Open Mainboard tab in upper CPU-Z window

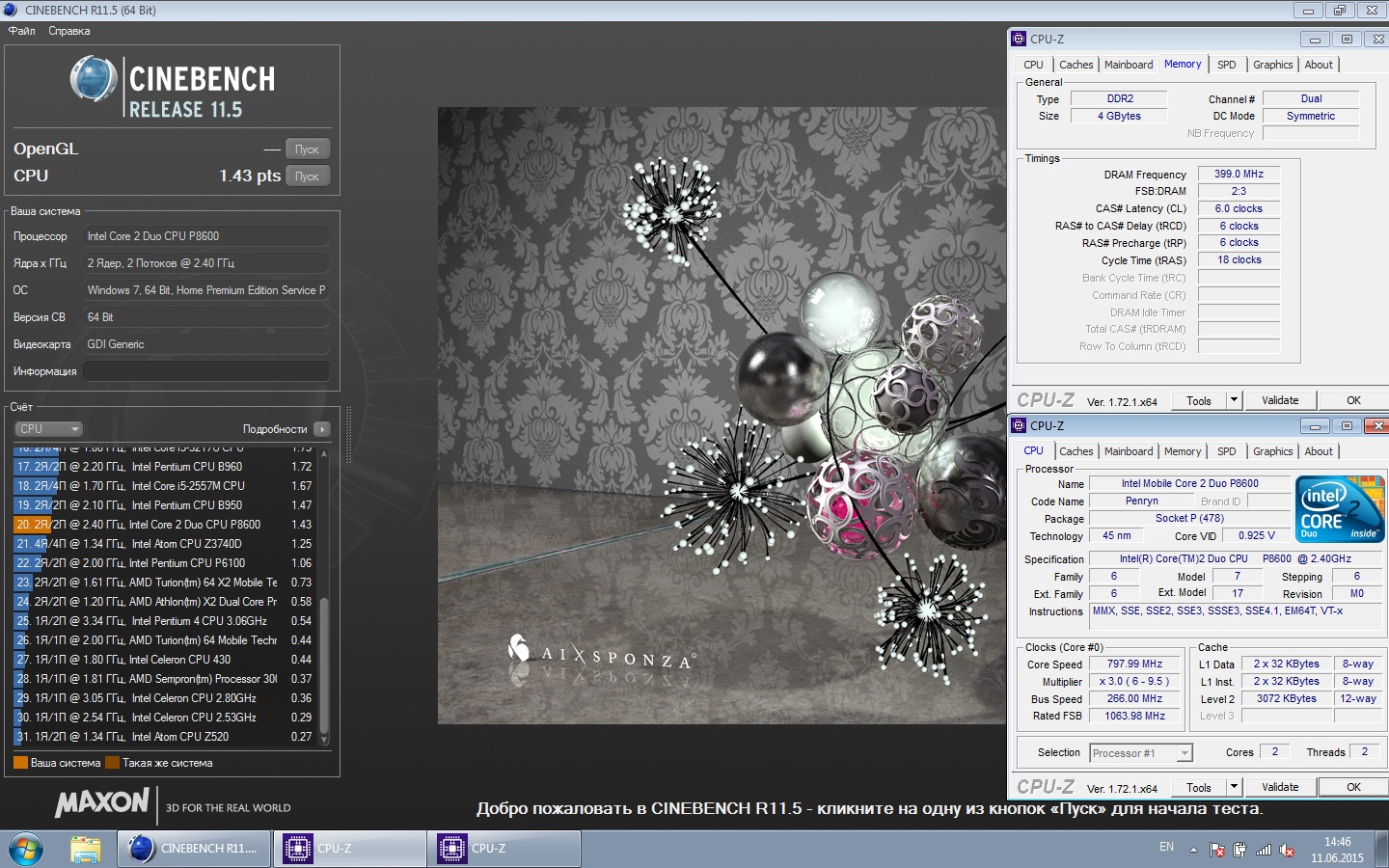point(1129,65)
